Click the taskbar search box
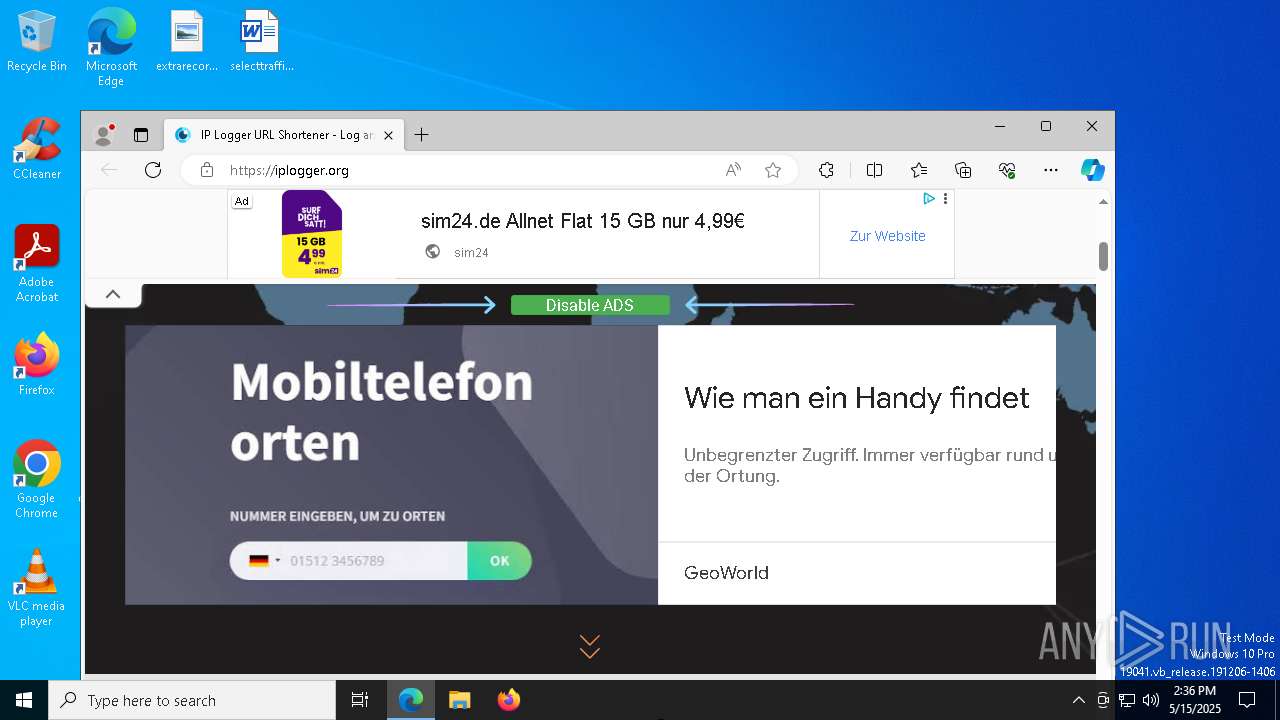The width and height of the screenshot is (1280, 720). point(192,700)
